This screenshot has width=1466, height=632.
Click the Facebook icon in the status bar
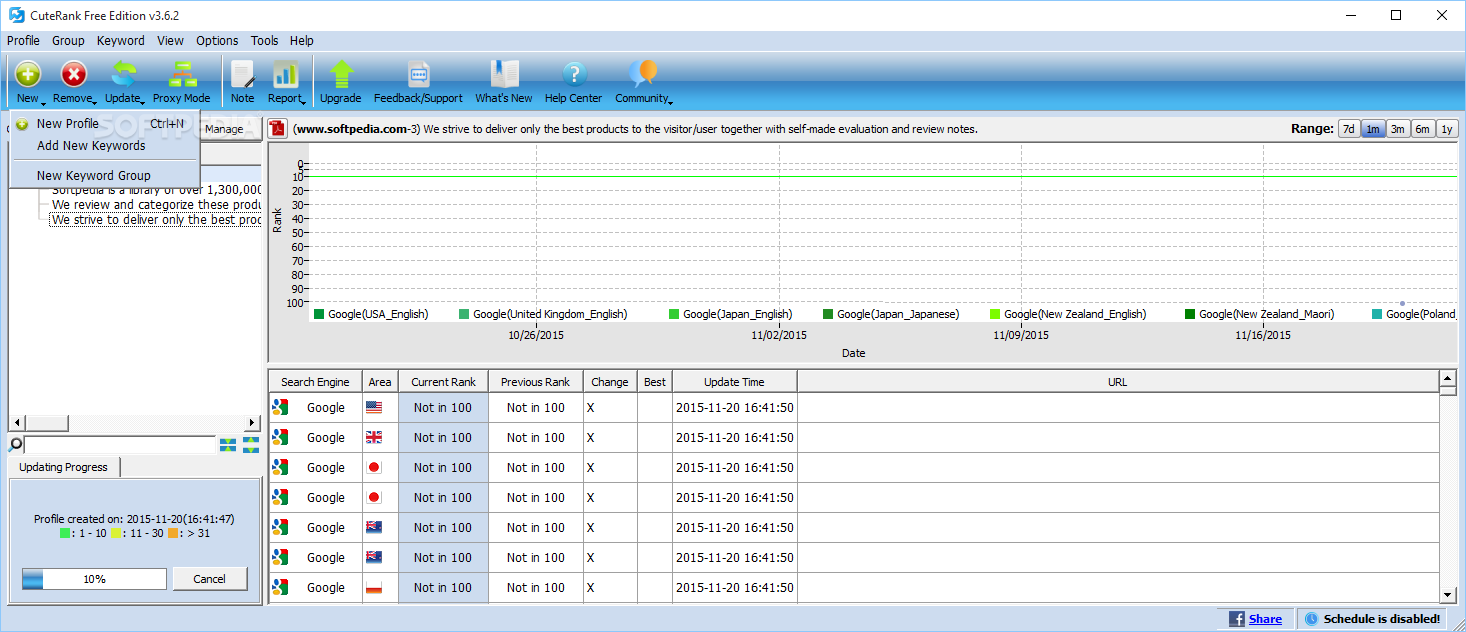click(1237, 619)
